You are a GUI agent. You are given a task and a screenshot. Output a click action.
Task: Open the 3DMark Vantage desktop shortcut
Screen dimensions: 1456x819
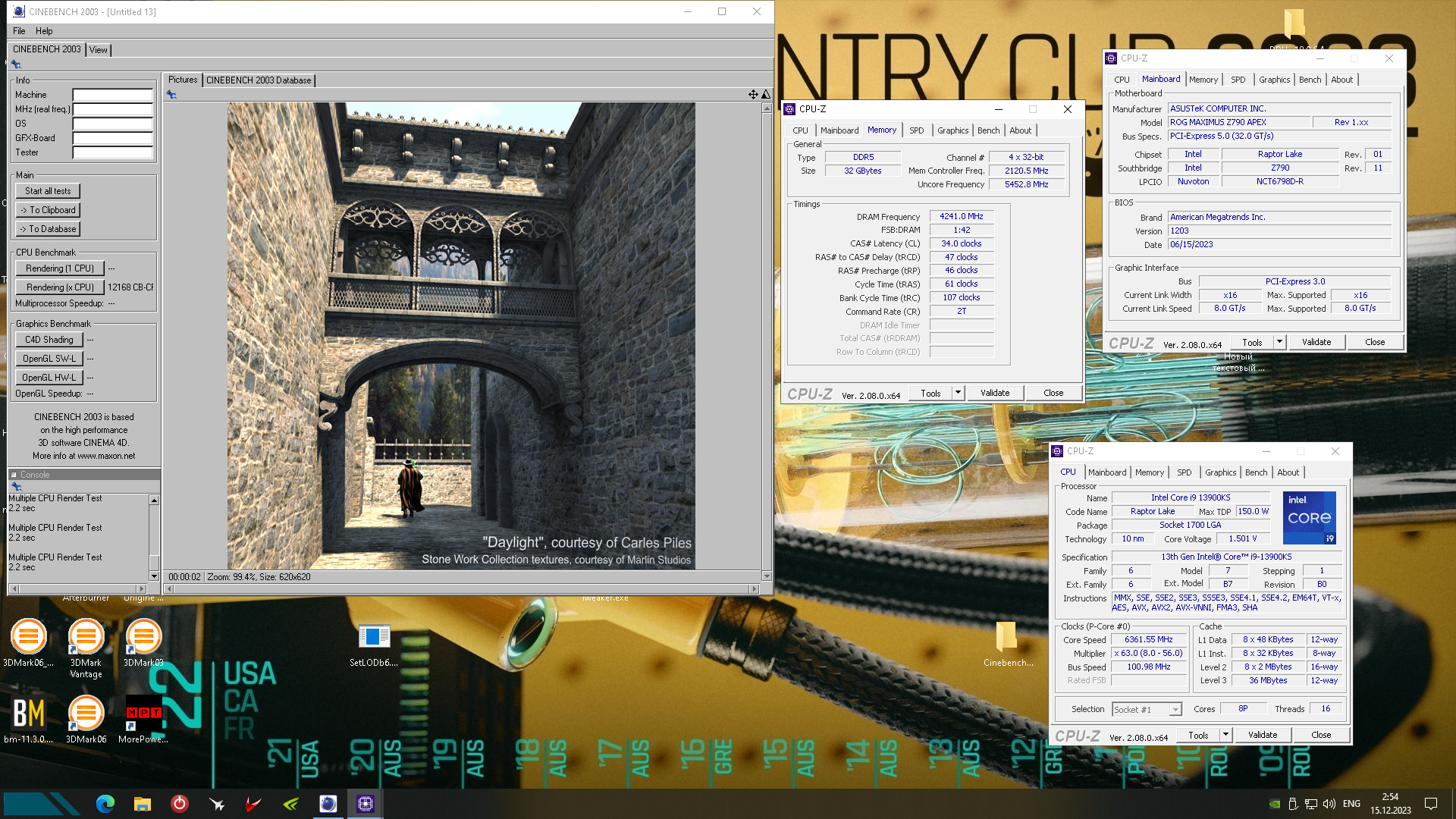[86, 648]
